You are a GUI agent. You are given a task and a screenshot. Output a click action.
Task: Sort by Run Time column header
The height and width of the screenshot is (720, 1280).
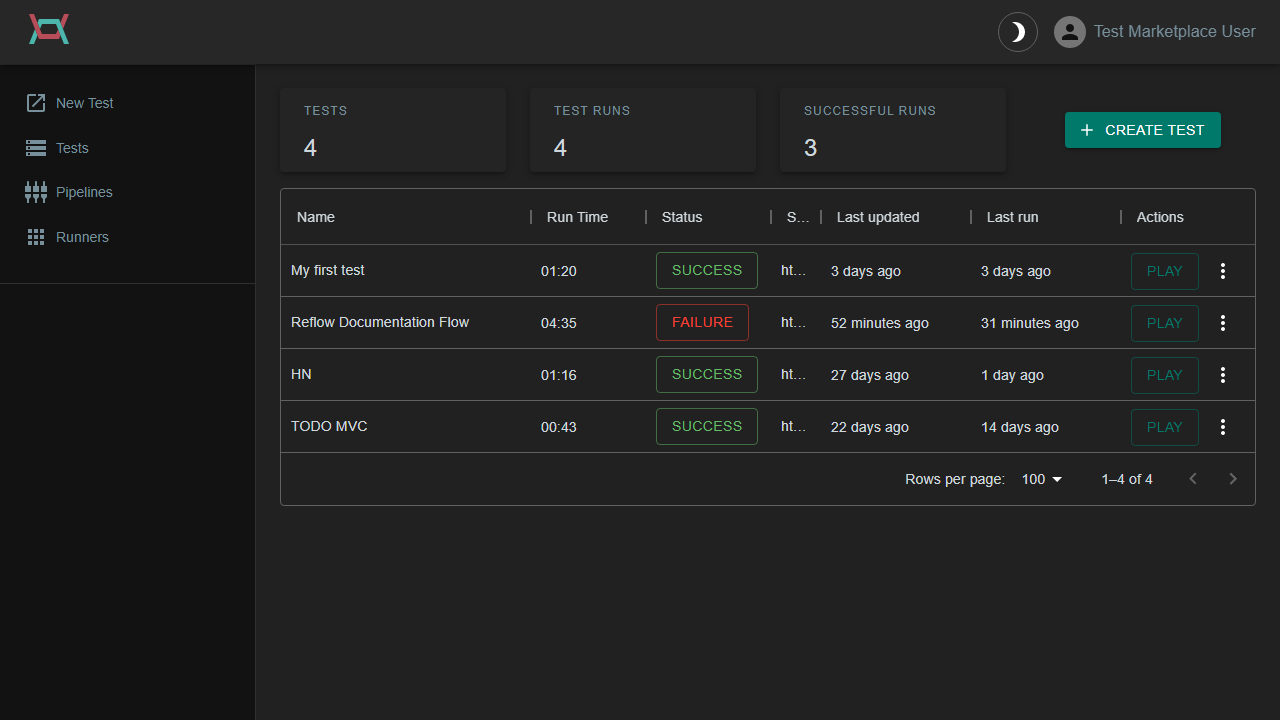(x=577, y=217)
